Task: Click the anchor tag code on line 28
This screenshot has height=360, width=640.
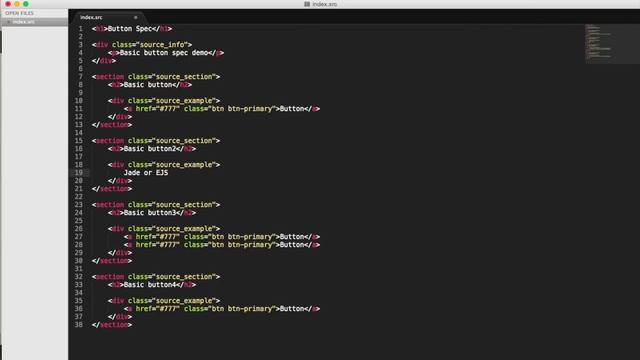Action: pyautogui.click(x=222, y=245)
